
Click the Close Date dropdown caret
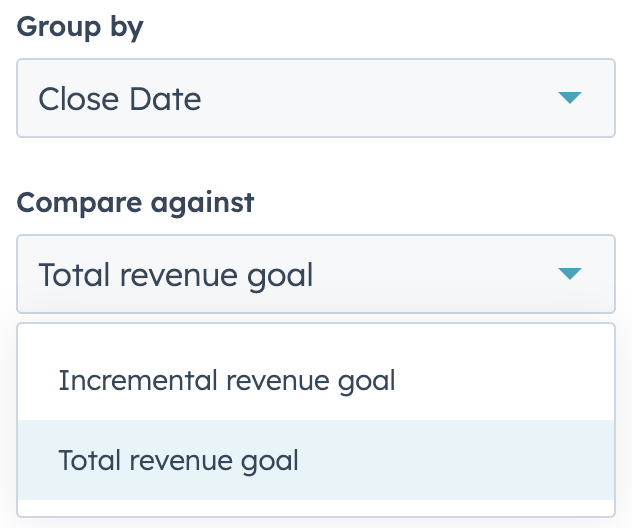[569, 98]
